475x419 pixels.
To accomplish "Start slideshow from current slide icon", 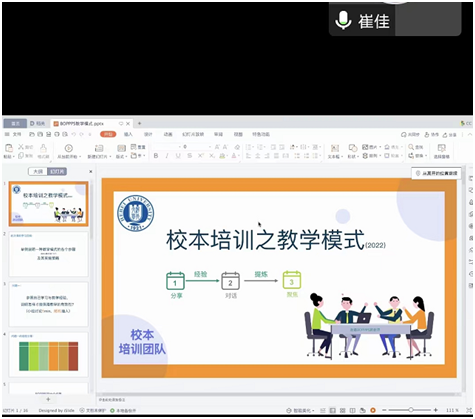I will coord(69,148).
